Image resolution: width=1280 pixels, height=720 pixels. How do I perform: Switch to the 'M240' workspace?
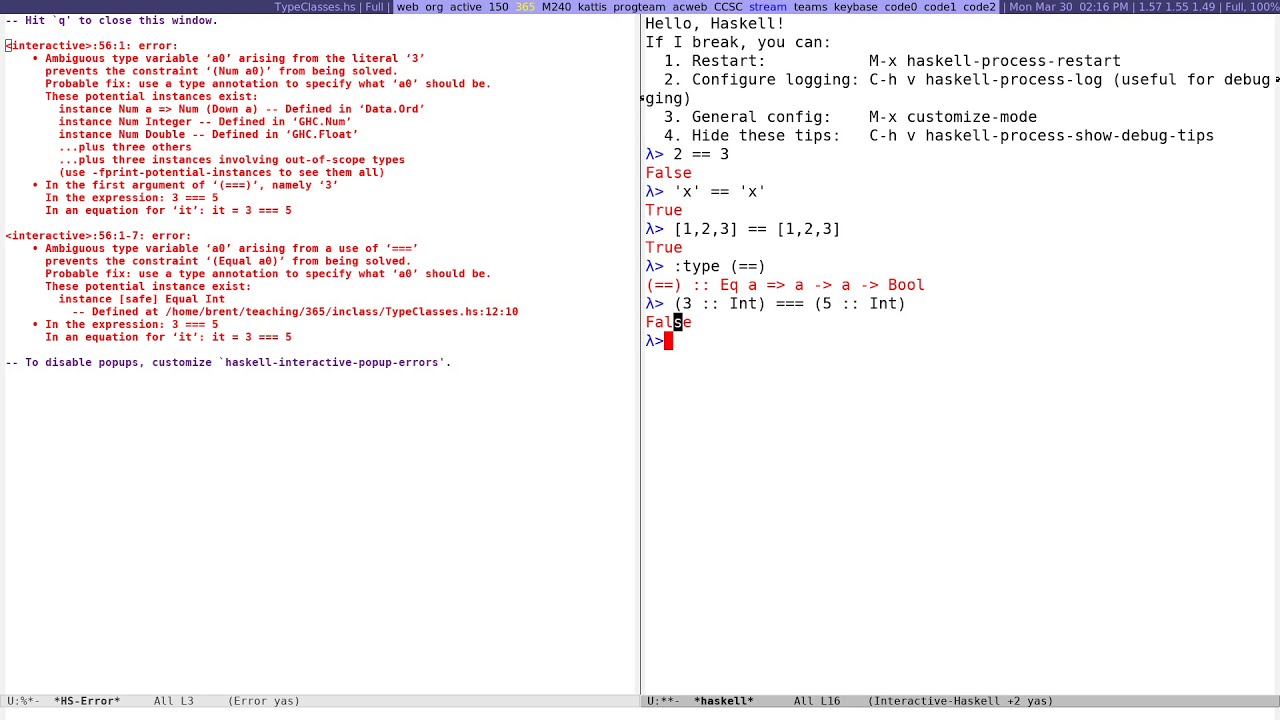coord(556,7)
